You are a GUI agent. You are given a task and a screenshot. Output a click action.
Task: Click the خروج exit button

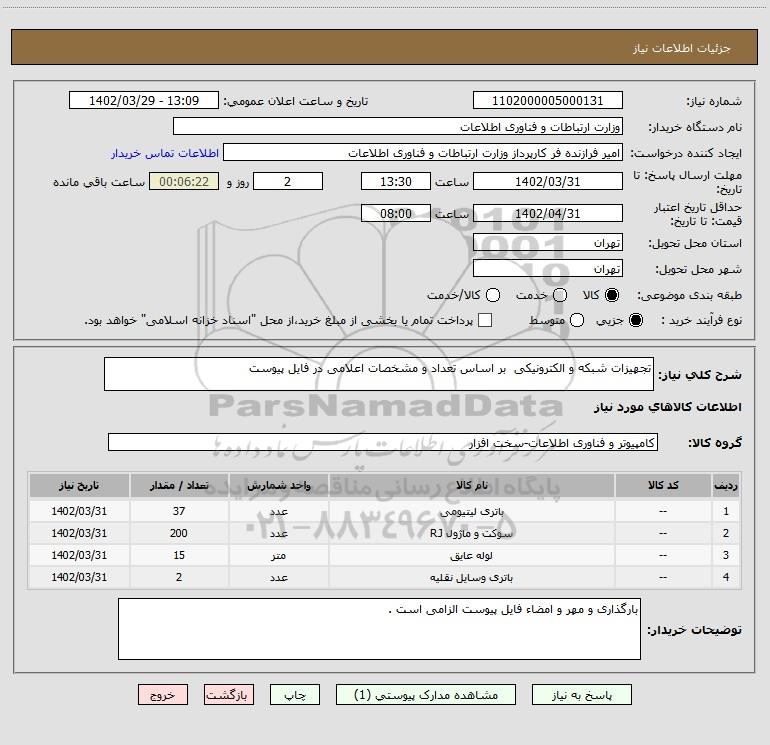coord(163,695)
